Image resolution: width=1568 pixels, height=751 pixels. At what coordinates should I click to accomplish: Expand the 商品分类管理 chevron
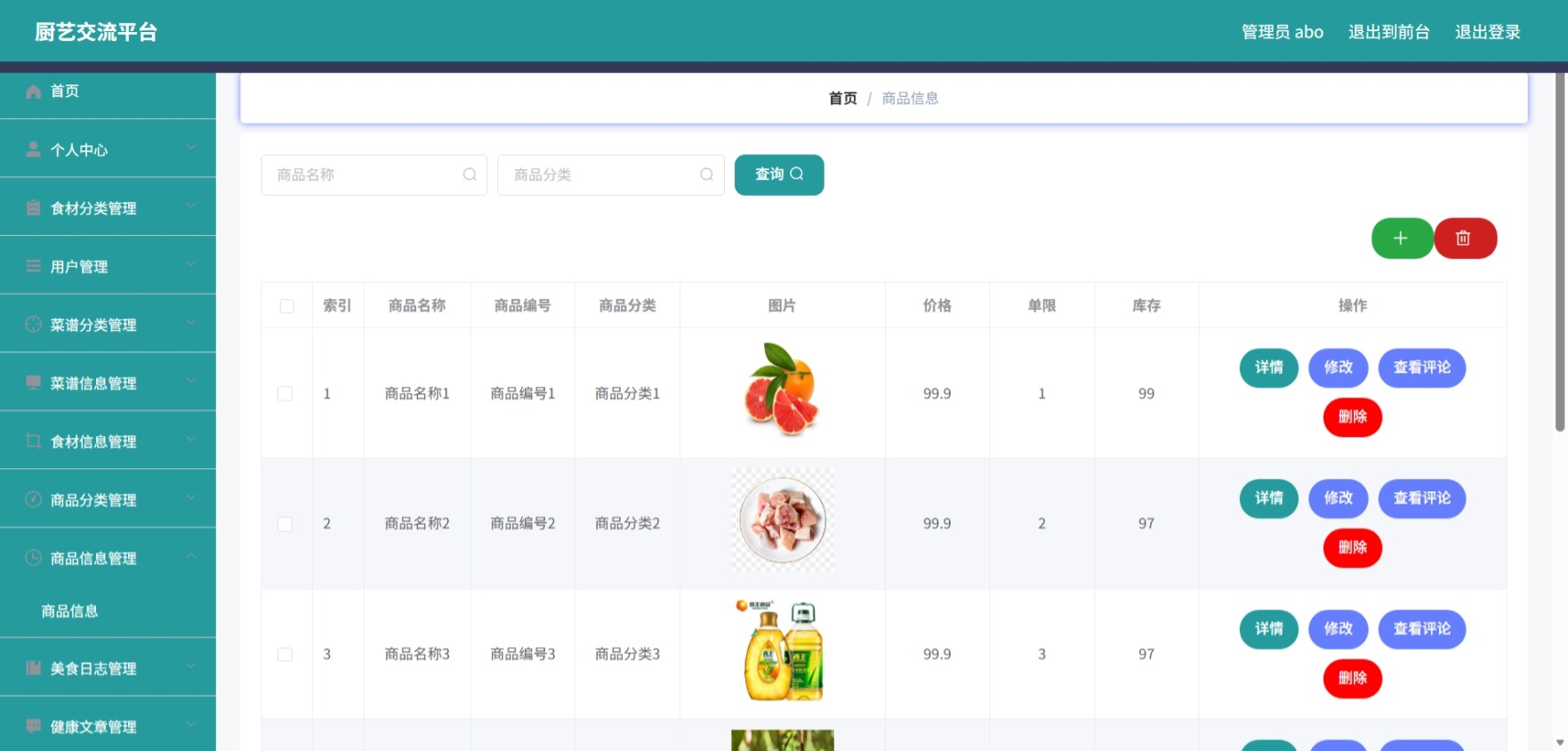pos(191,497)
